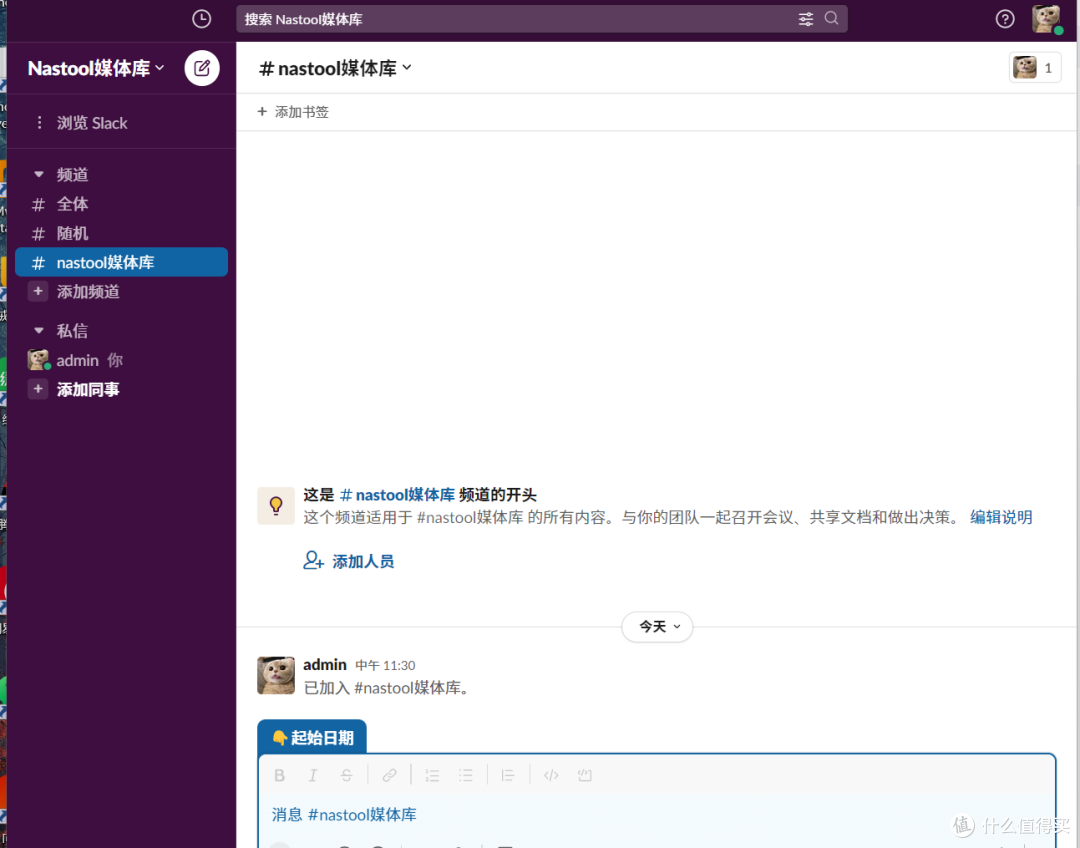Insert a code block from formatting toolbar

[584, 775]
